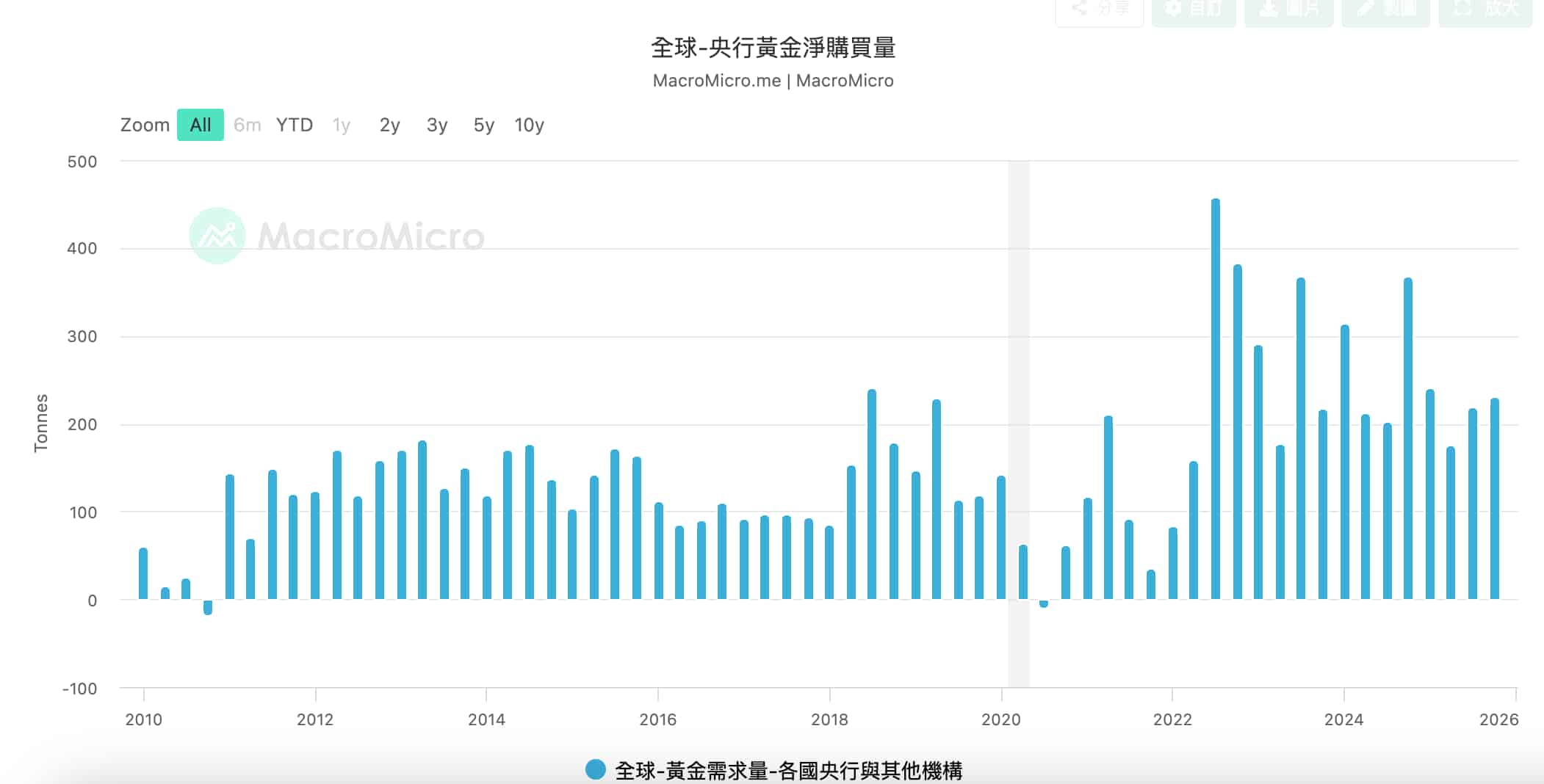Click the last bar before 2026
Image resolution: width=1544 pixels, height=784 pixels.
click(x=1495, y=499)
